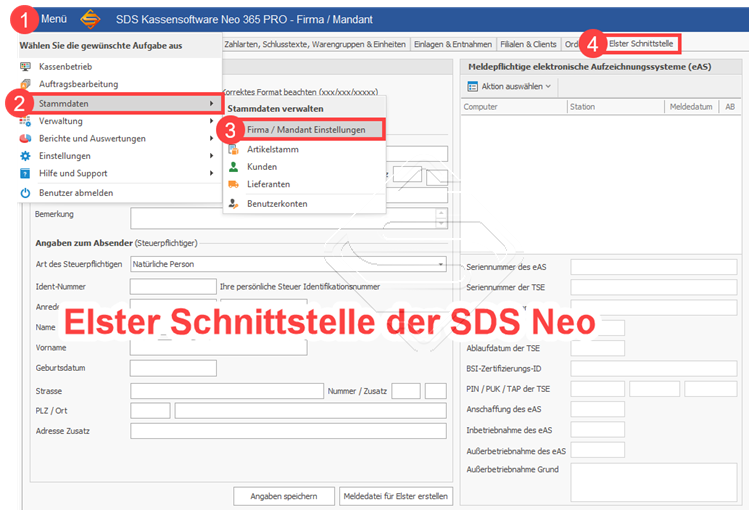
Task: Switch to Elster Schnittstelle tab
Action: click(641, 43)
